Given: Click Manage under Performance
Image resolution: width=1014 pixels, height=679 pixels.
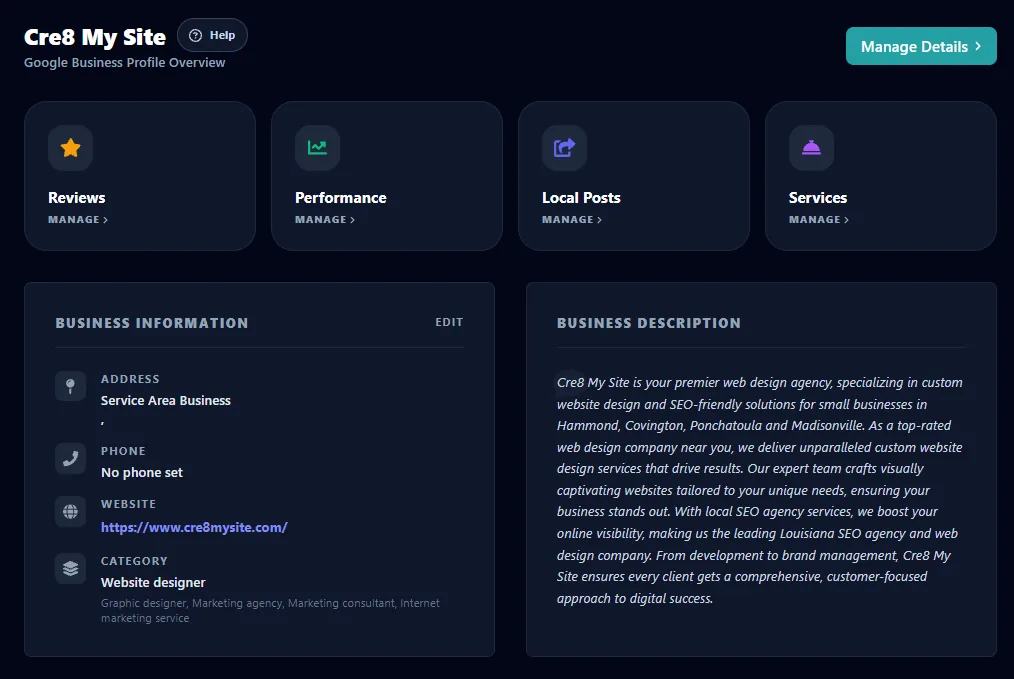Looking at the screenshot, I should 325,220.
